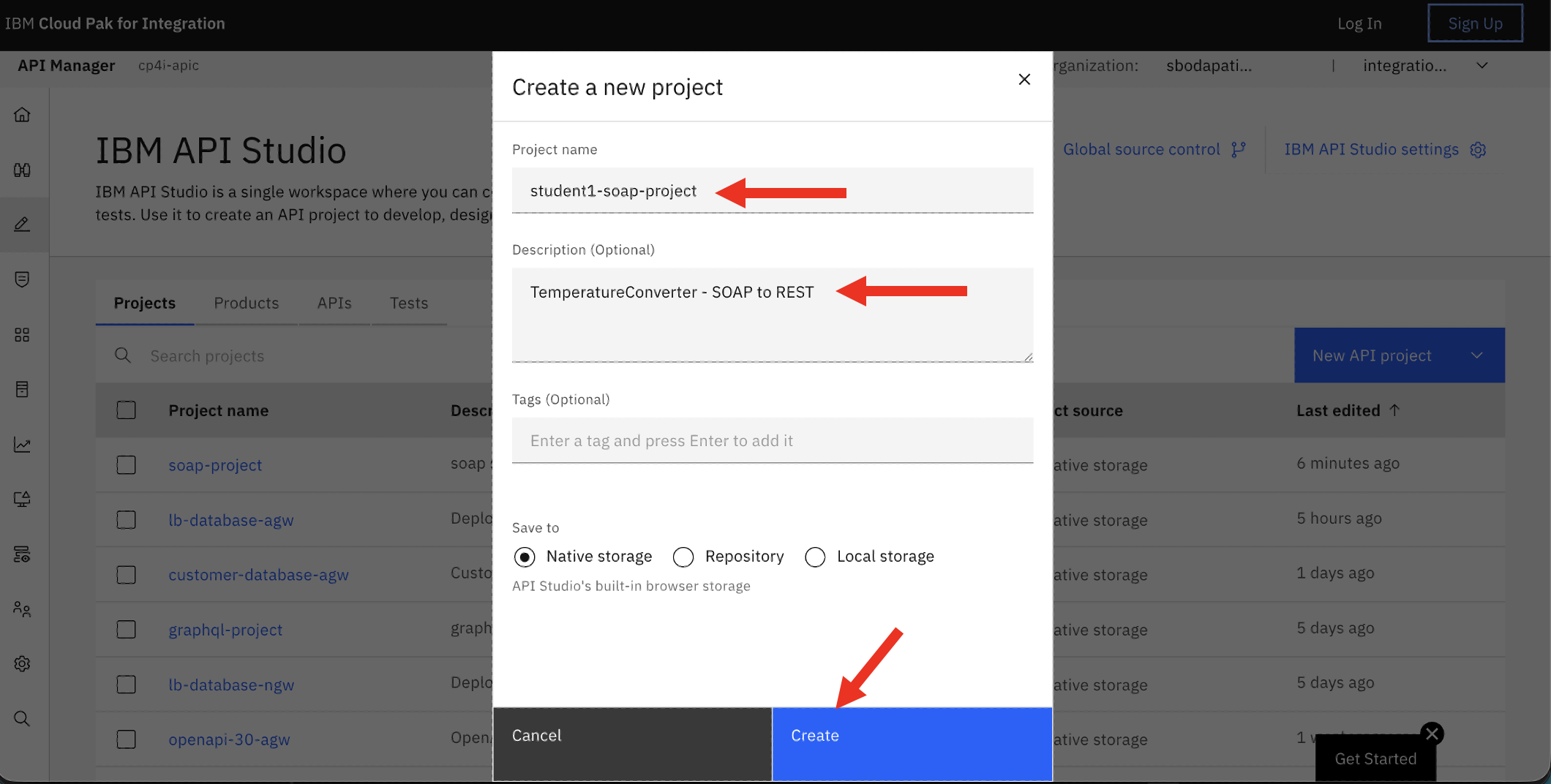This screenshot has height=784, width=1551.
Task: Click the magnifier search icon in sidebar
Action: pos(22,718)
